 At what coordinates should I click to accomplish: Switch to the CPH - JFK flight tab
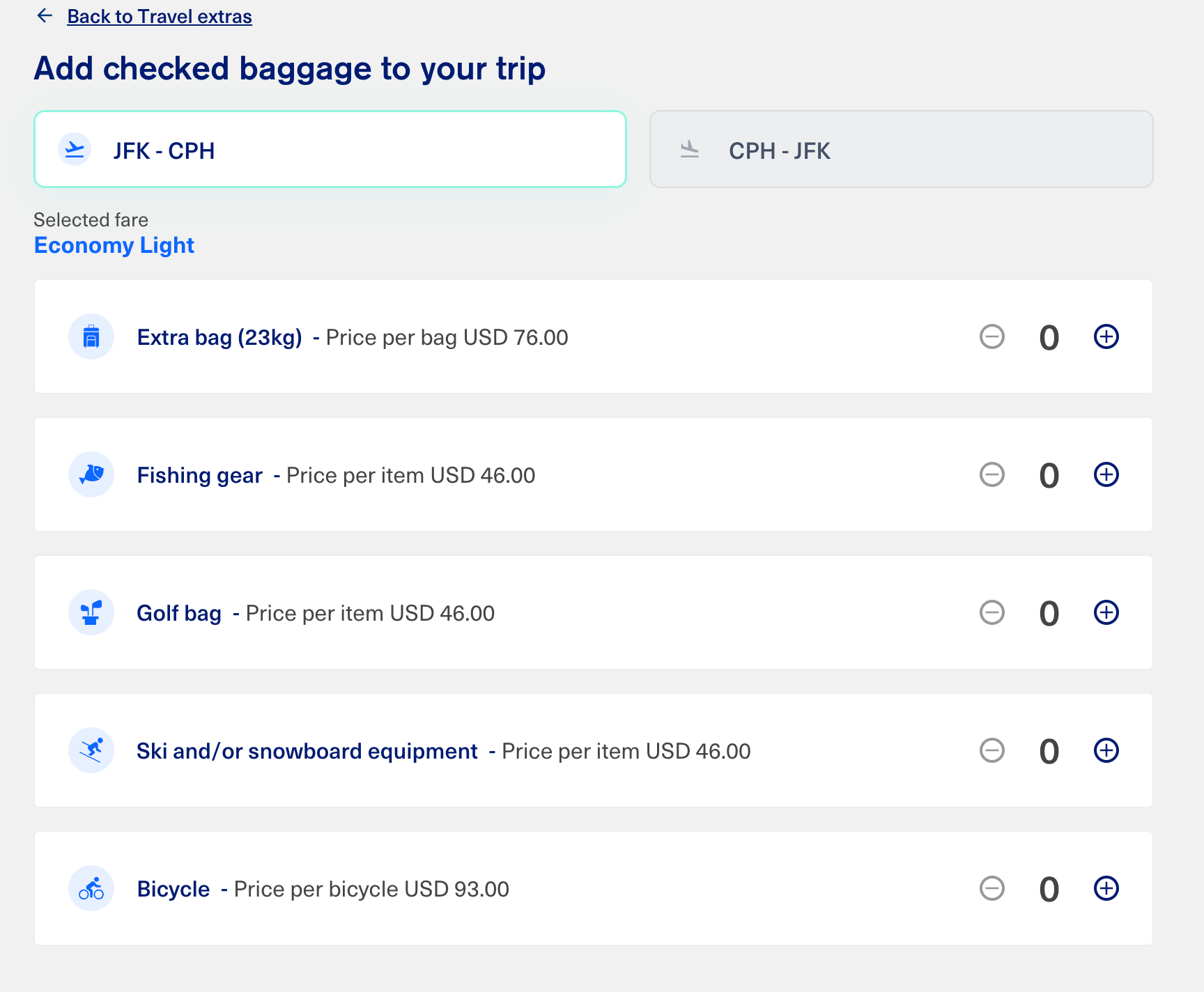pyautogui.click(x=901, y=150)
